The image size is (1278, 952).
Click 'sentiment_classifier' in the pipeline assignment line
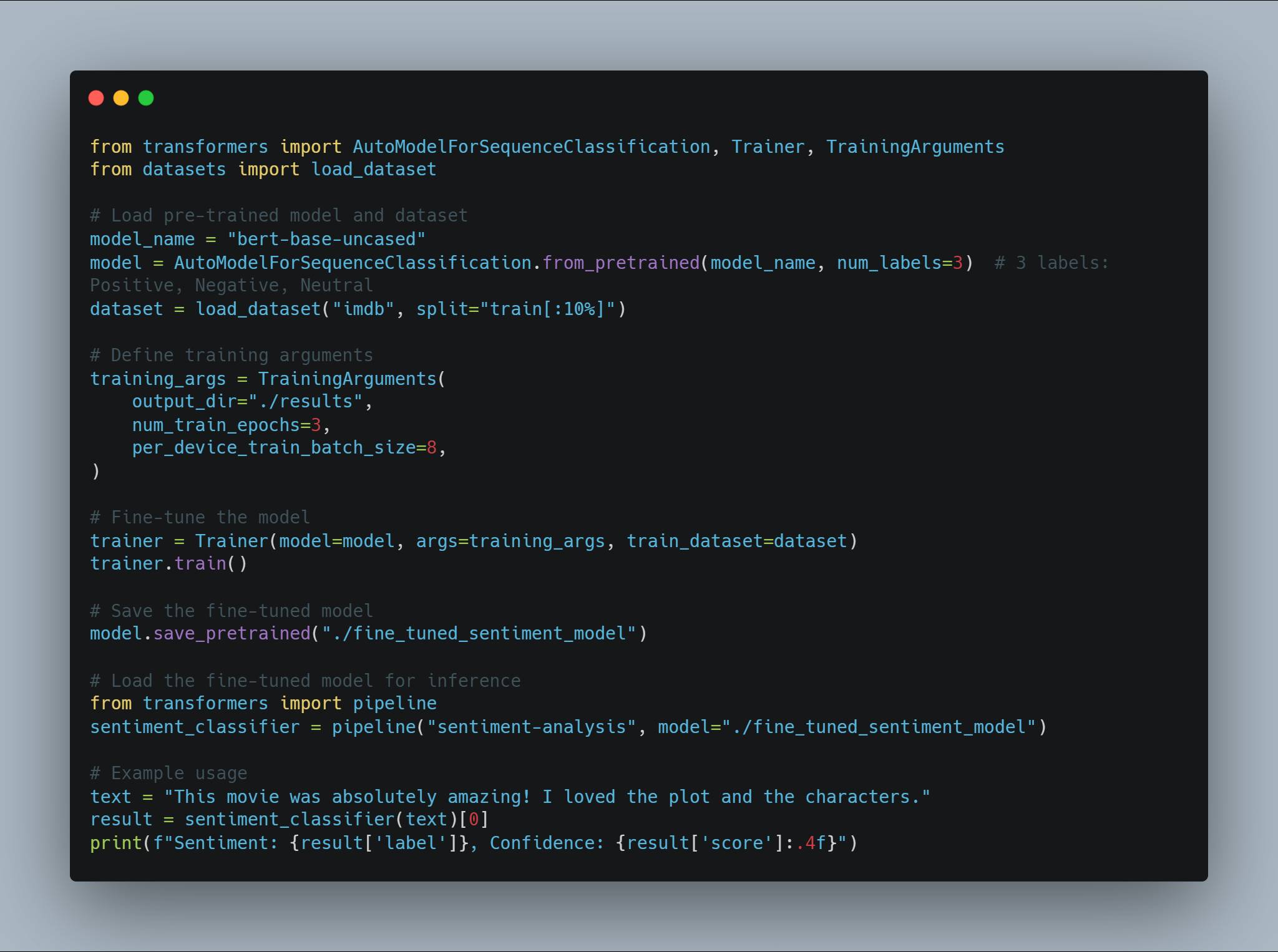coord(195,727)
